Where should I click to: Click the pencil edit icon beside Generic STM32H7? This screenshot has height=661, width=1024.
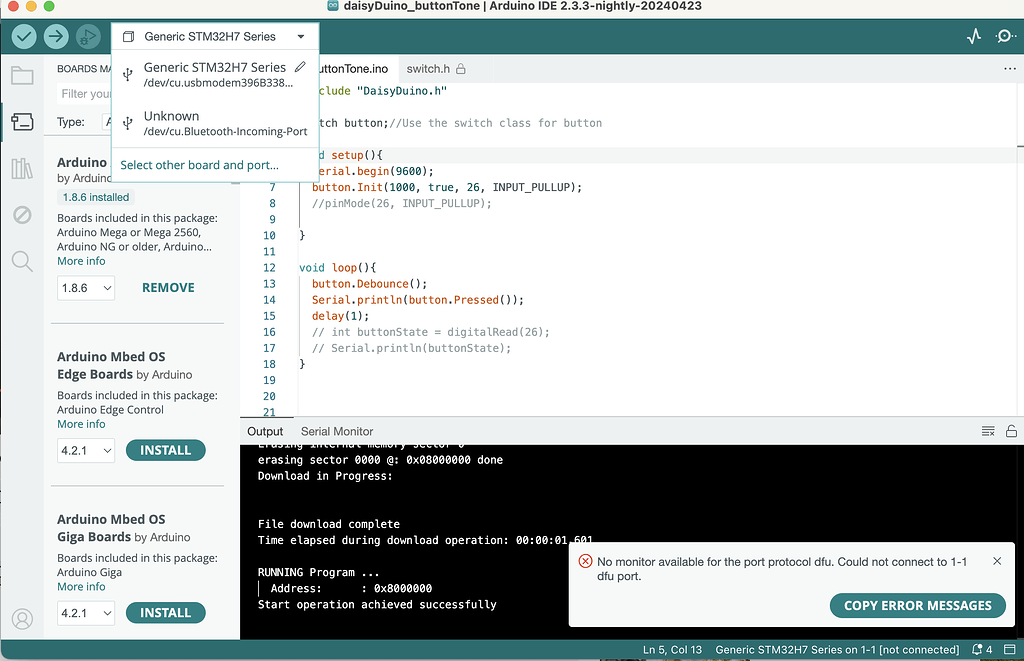300,67
